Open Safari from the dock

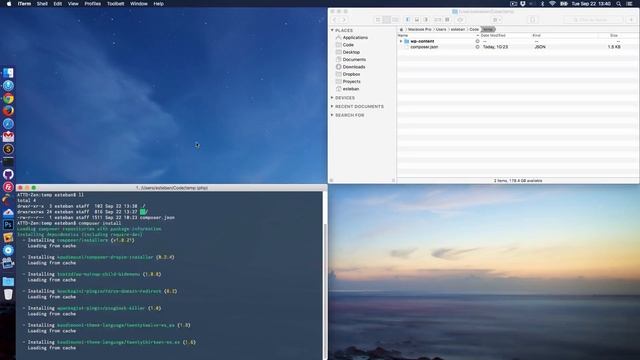[8, 124]
